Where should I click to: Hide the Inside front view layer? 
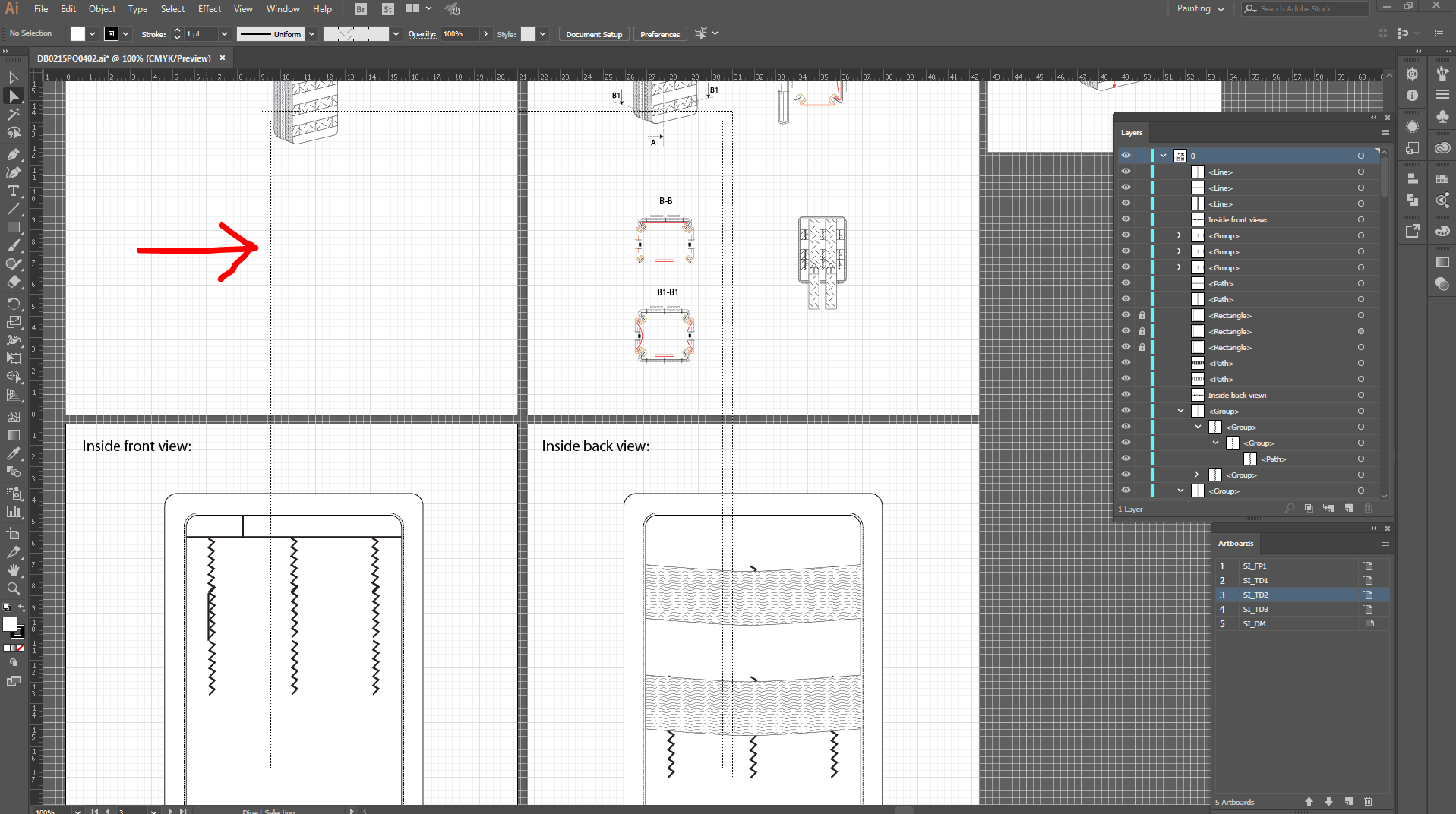1126,219
